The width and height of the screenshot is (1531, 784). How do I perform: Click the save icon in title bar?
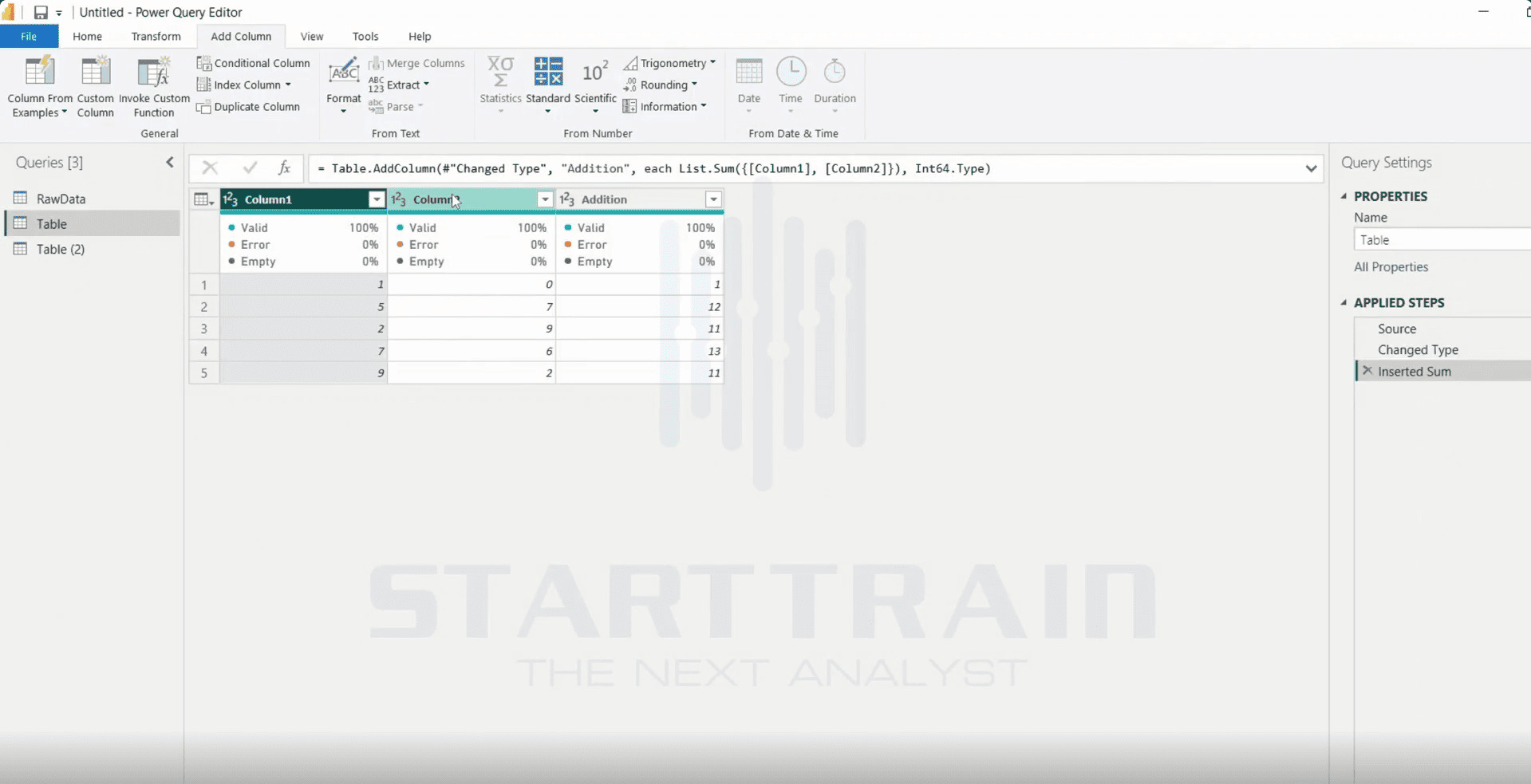click(x=41, y=12)
